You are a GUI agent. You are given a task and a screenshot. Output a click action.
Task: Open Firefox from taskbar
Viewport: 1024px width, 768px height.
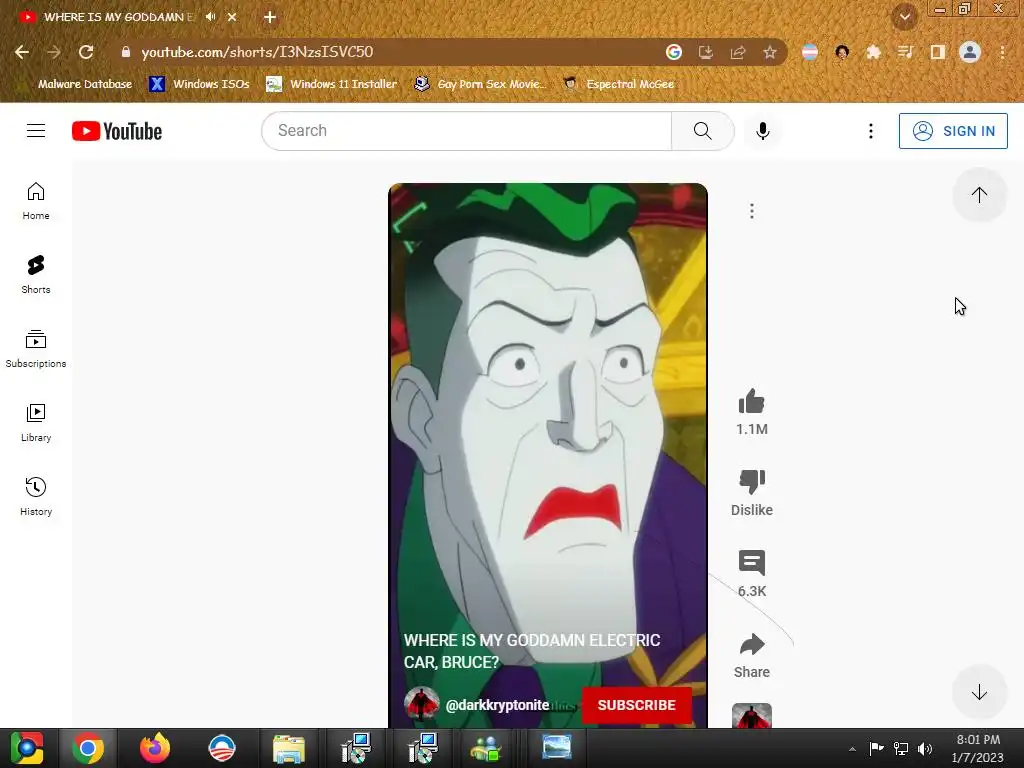pos(155,748)
